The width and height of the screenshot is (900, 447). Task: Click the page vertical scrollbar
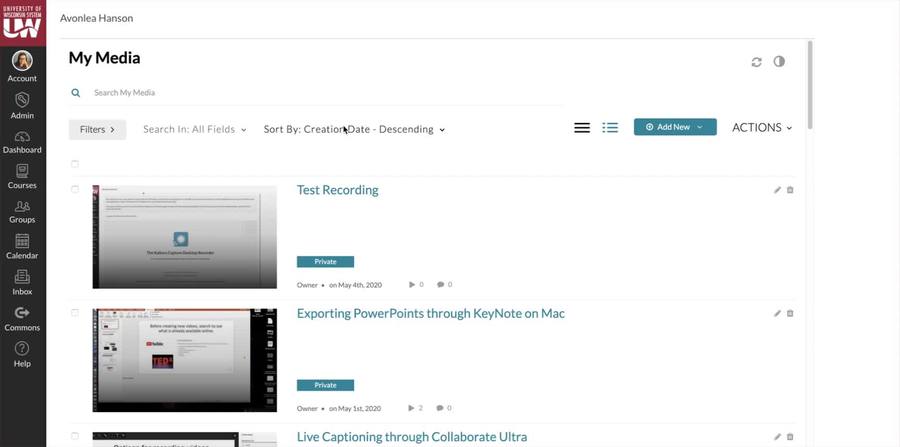pyautogui.click(x=810, y=84)
